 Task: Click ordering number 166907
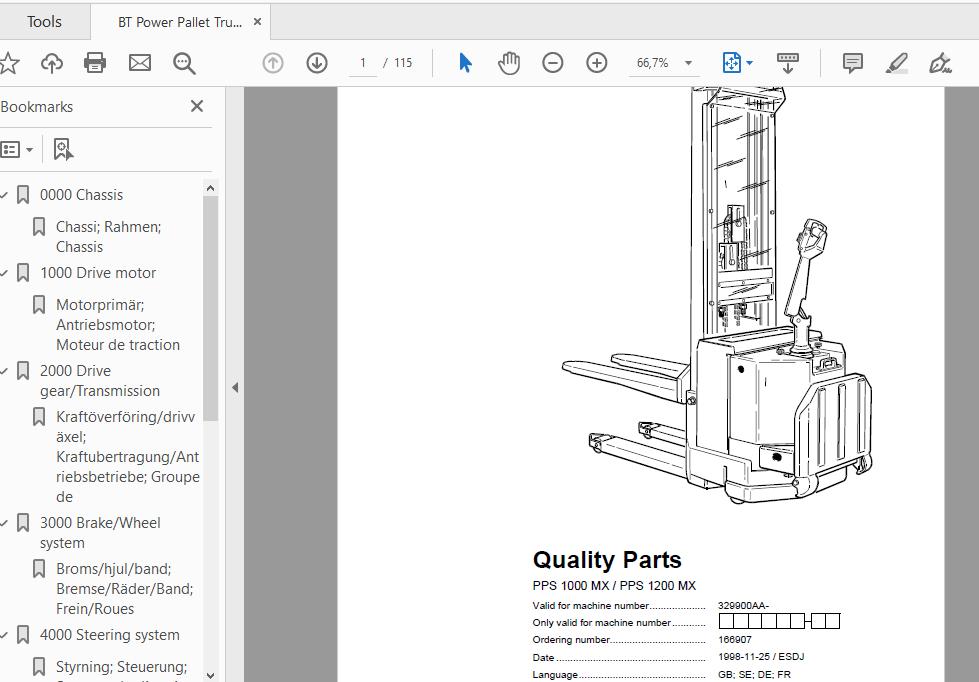(x=735, y=640)
